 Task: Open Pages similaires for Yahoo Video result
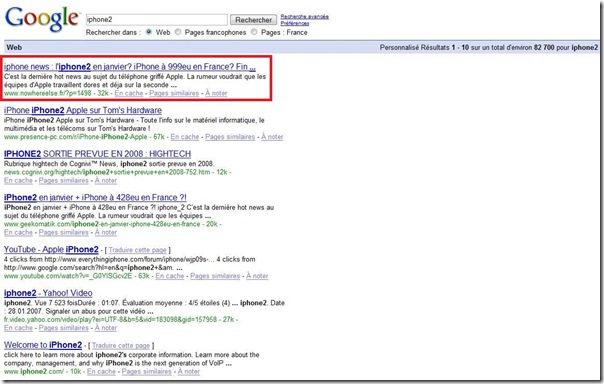[64, 328]
